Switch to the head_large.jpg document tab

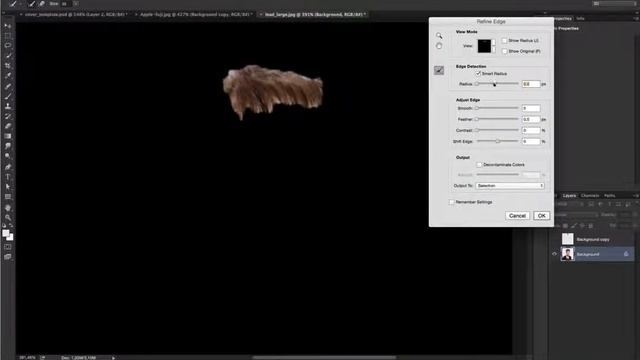pyautogui.click(x=313, y=14)
